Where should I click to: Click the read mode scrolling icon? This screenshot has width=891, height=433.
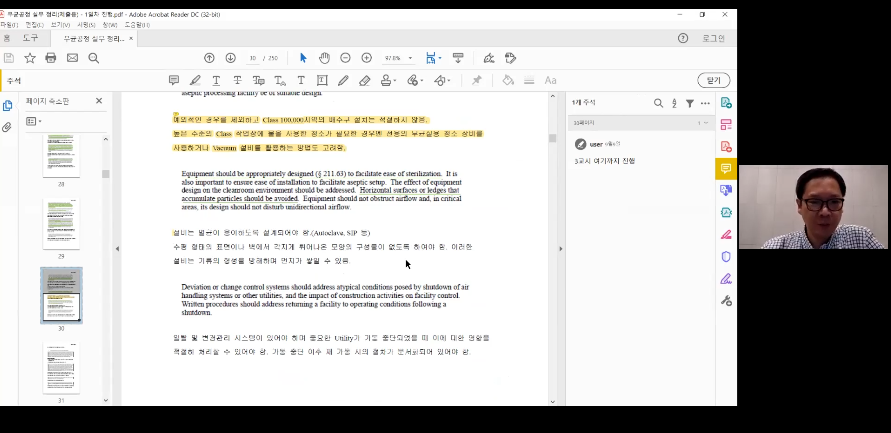458,58
